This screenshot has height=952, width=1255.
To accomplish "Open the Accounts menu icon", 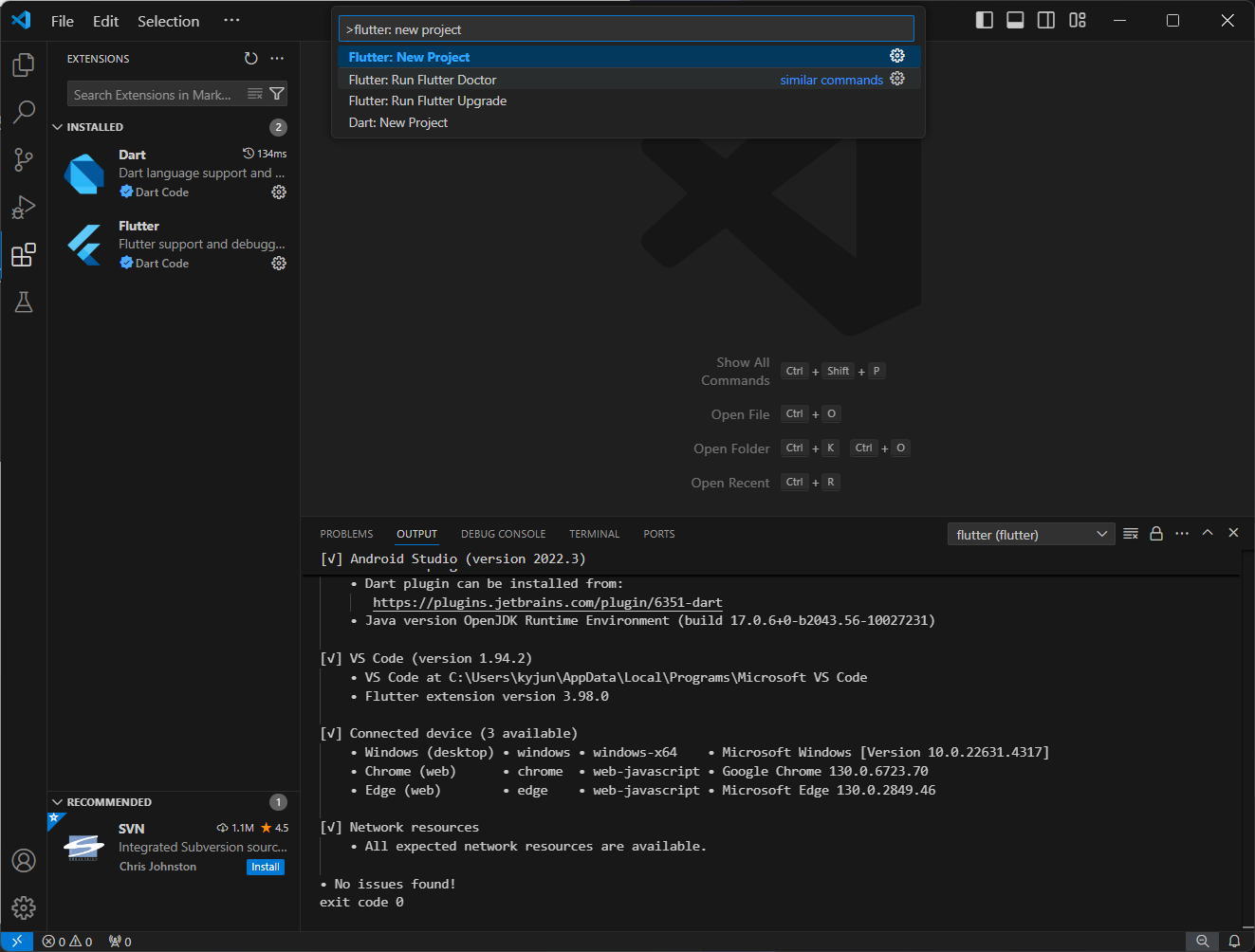I will [x=24, y=860].
